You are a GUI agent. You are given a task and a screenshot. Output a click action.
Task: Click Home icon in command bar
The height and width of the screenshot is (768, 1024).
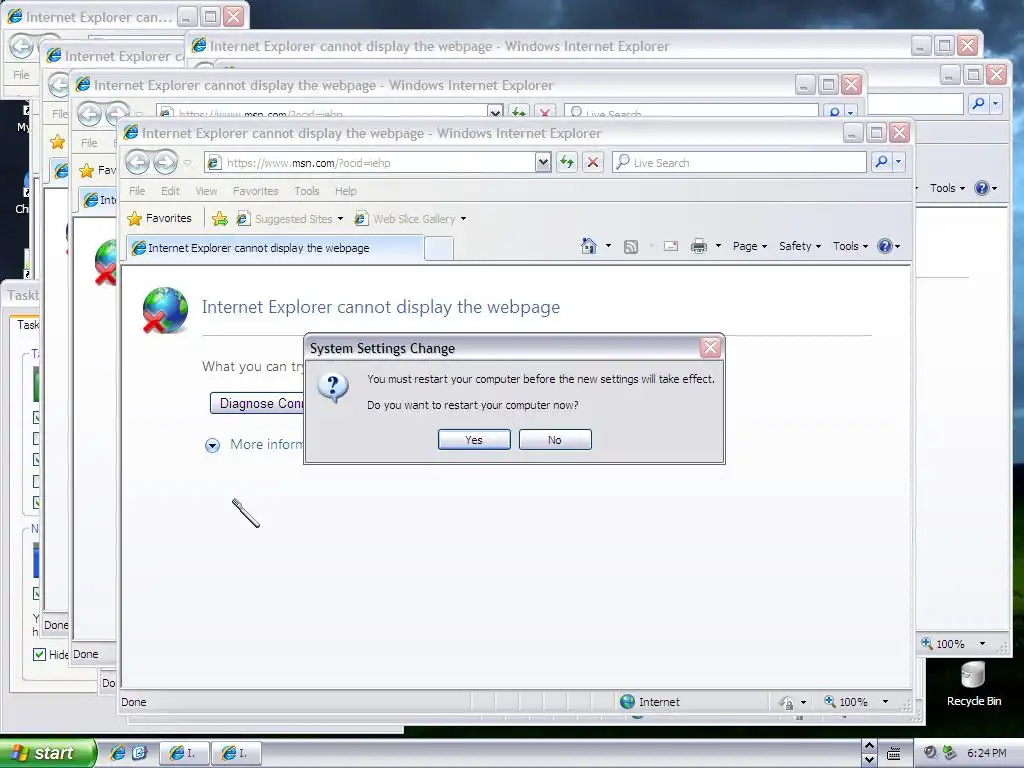[x=588, y=246]
